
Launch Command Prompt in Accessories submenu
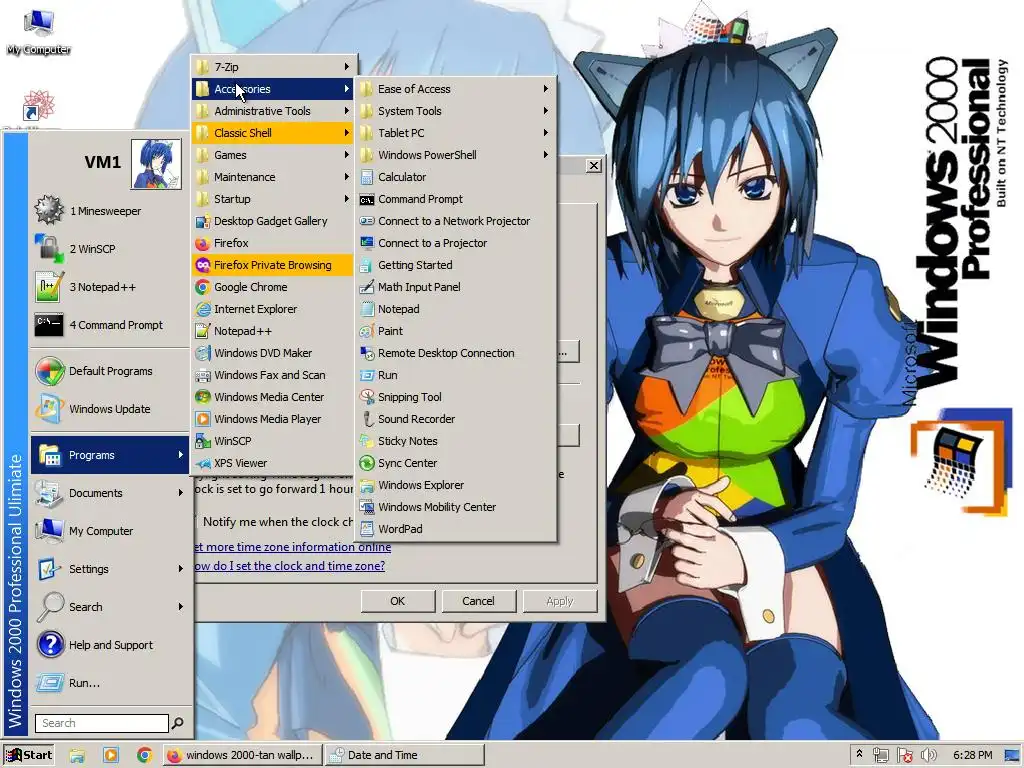[x=455, y=199]
